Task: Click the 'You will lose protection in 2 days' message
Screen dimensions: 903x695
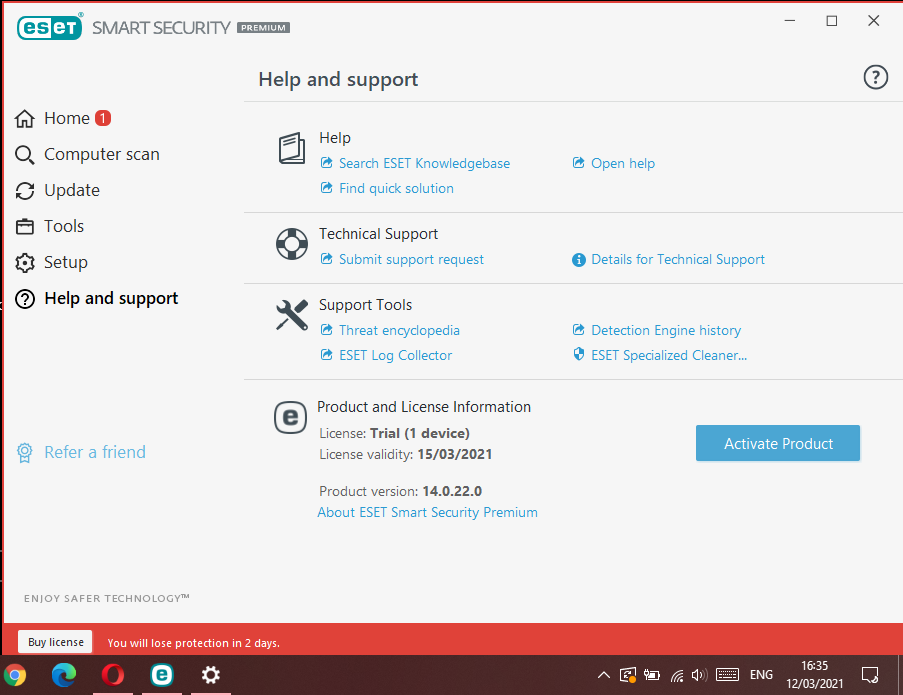Action: click(194, 643)
